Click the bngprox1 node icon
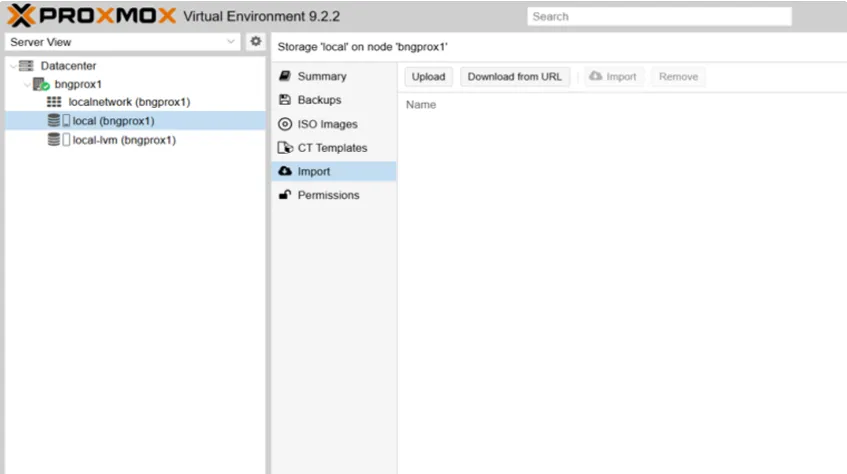 tap(41, 84)
